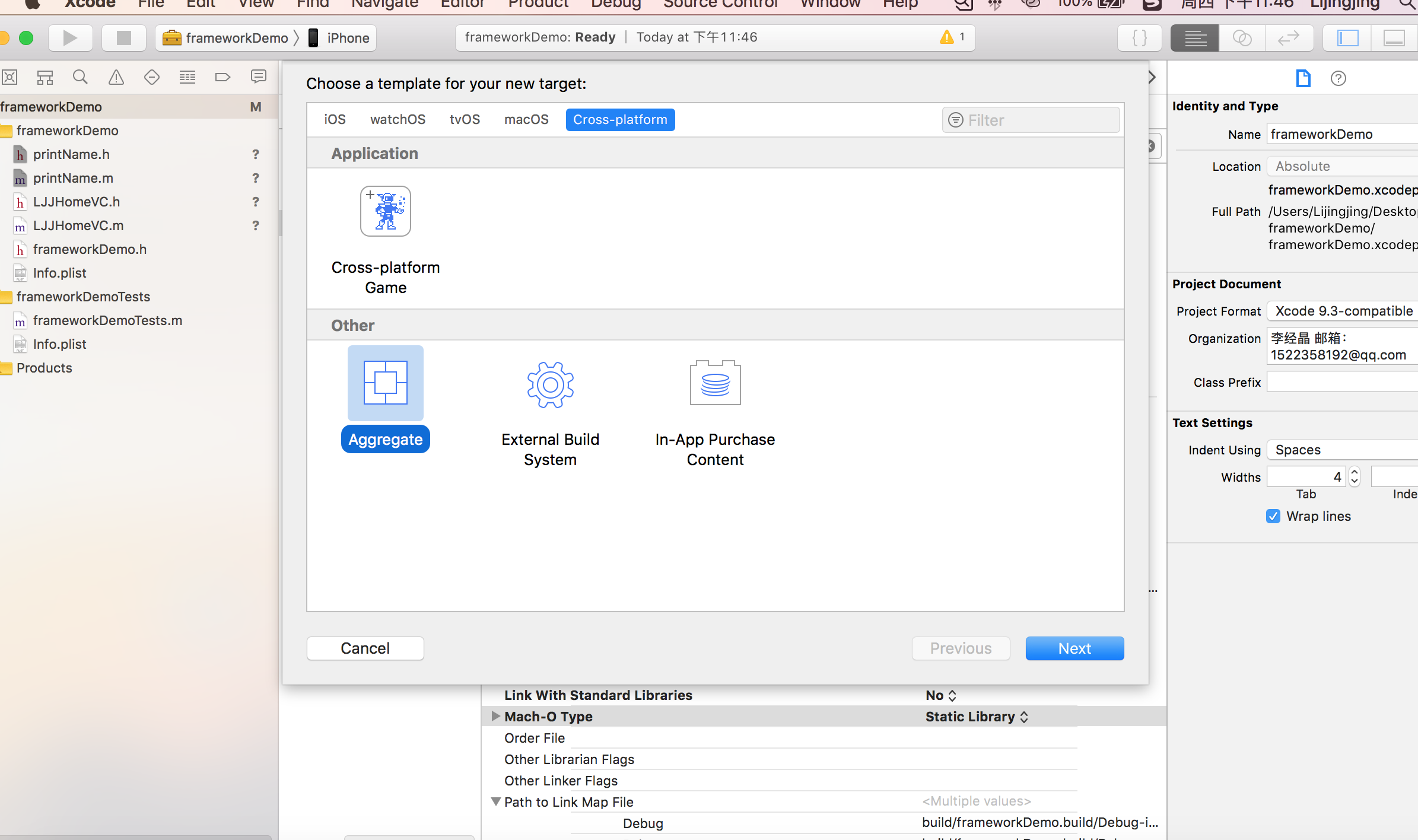The width and height of the screenshot is (1418, 840).
Task: Open Static Library value dropdown
Action: [x=977, y=717]
